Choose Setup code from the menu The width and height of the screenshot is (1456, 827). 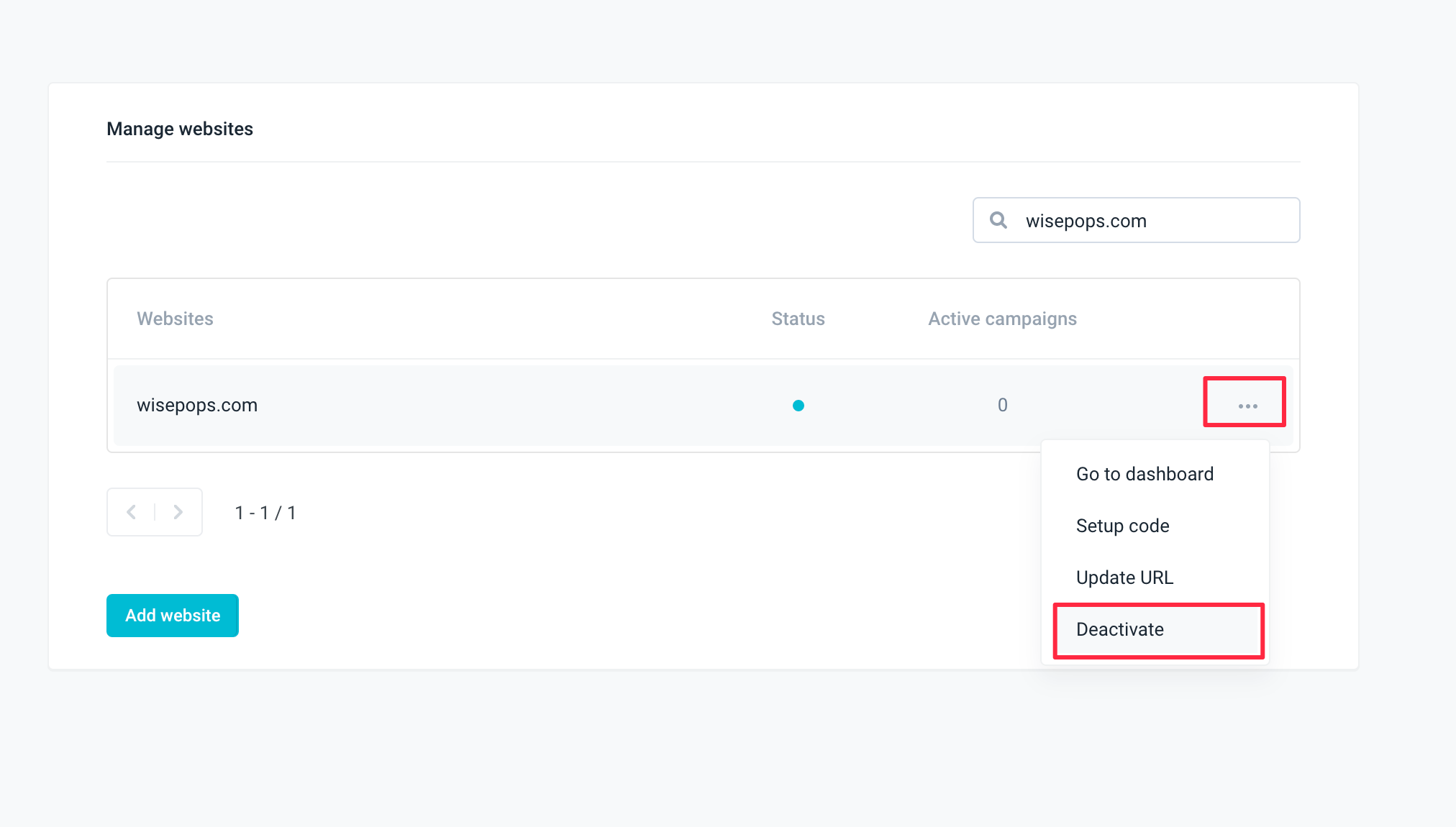point(1155,526)
